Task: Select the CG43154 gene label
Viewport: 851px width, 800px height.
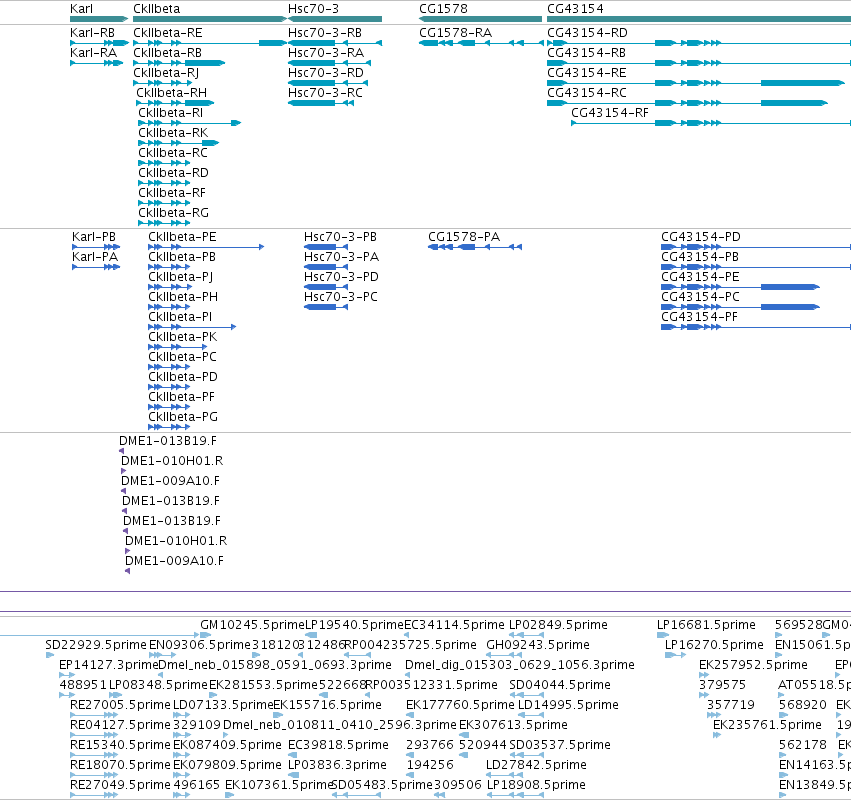Action: pyautogui.click(x=575, y=9)
